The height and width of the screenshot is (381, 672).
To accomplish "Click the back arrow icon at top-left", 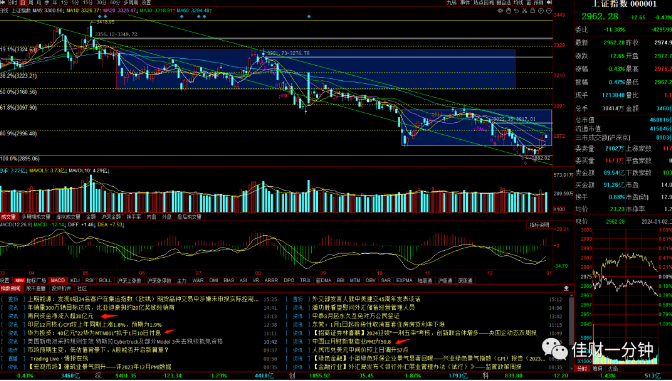I will pos(3,3).
